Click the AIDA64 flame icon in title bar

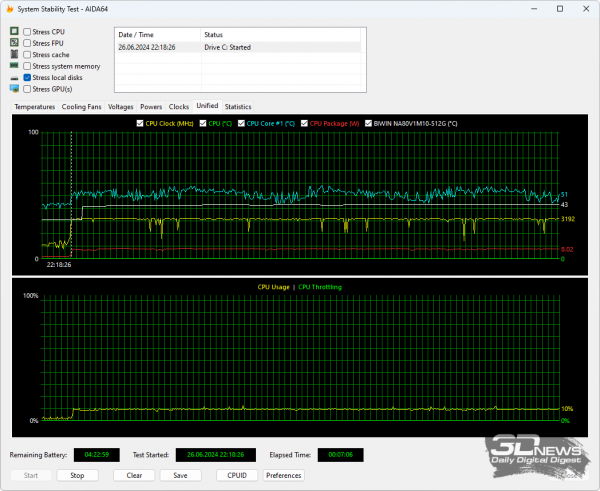[9, 9]
